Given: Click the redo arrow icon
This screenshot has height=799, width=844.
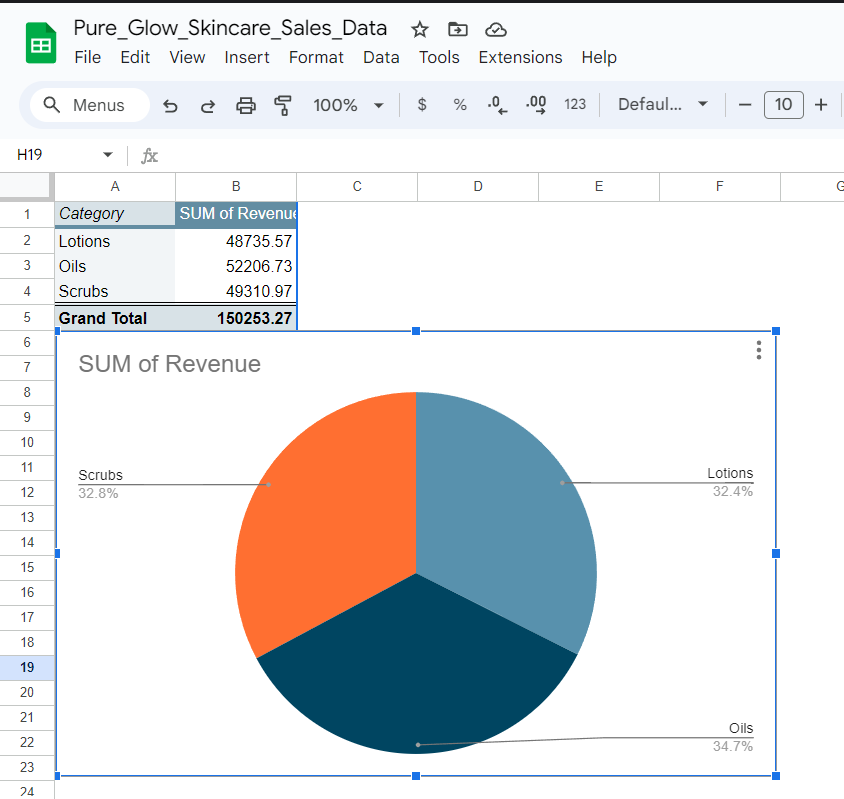Looking at the screenshot, I should coord(208,106).
